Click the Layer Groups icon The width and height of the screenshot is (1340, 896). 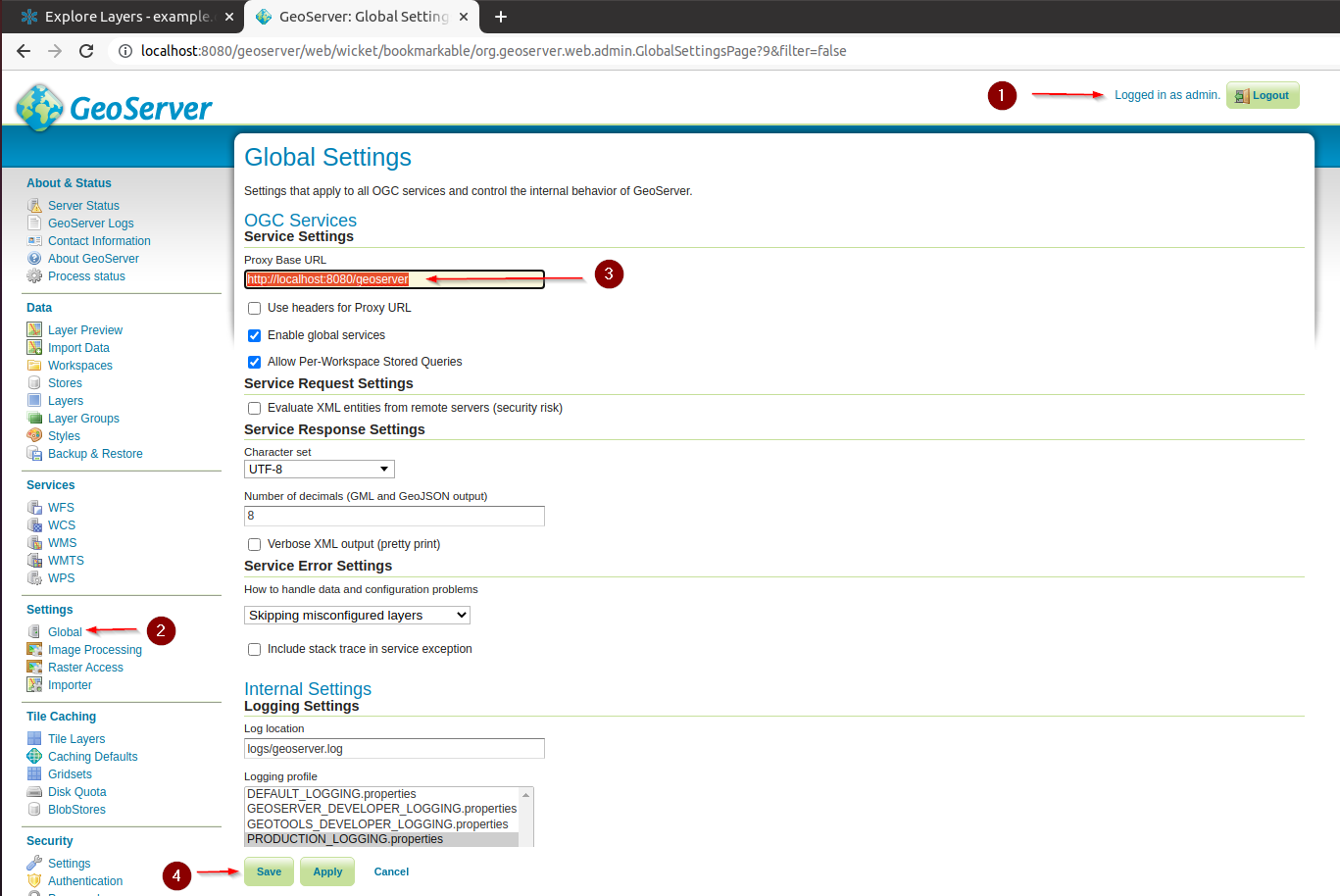pos(34,419)
